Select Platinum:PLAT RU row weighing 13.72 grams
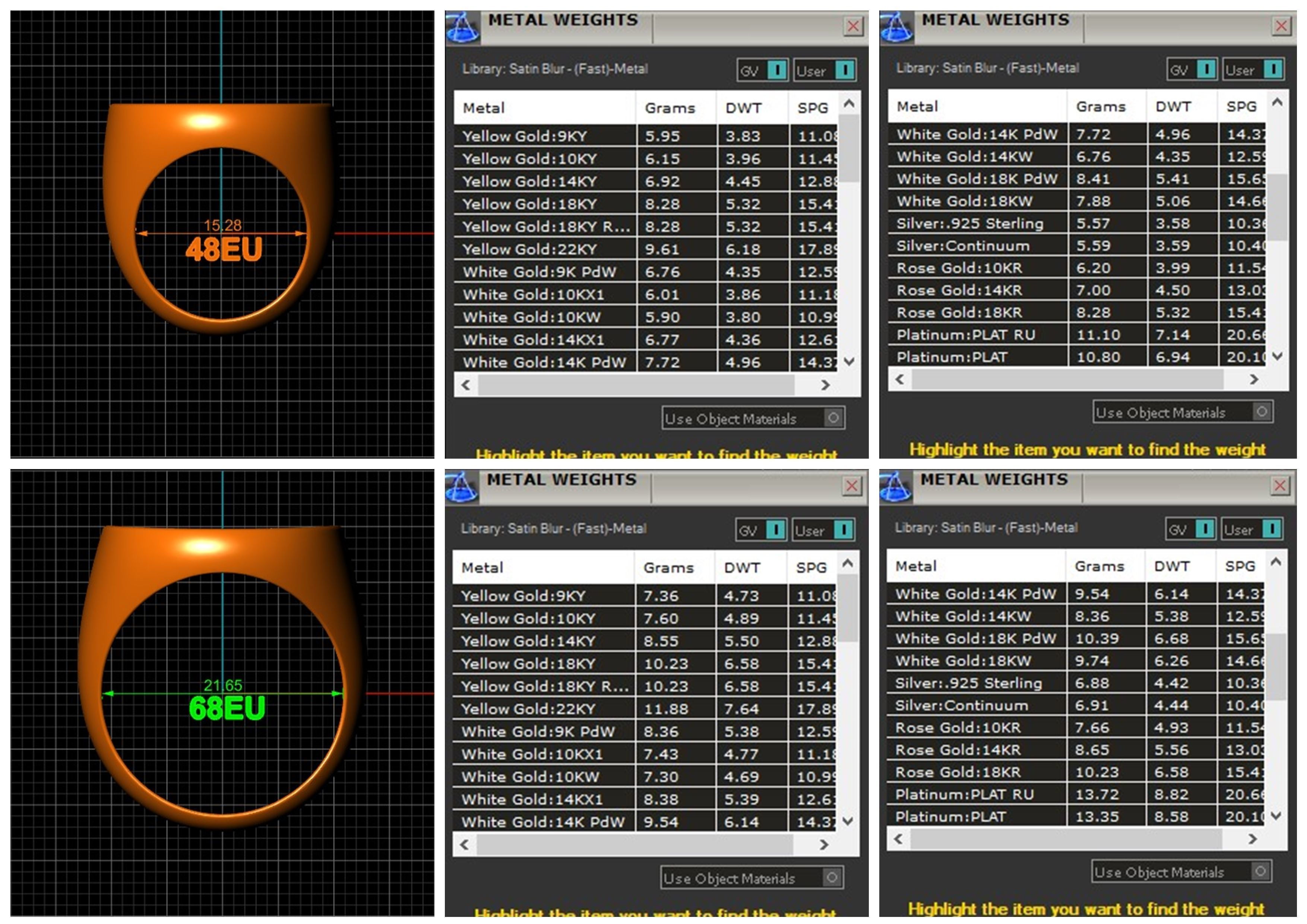The width and height of the screenshot is (1307, 924). [964, 794]
